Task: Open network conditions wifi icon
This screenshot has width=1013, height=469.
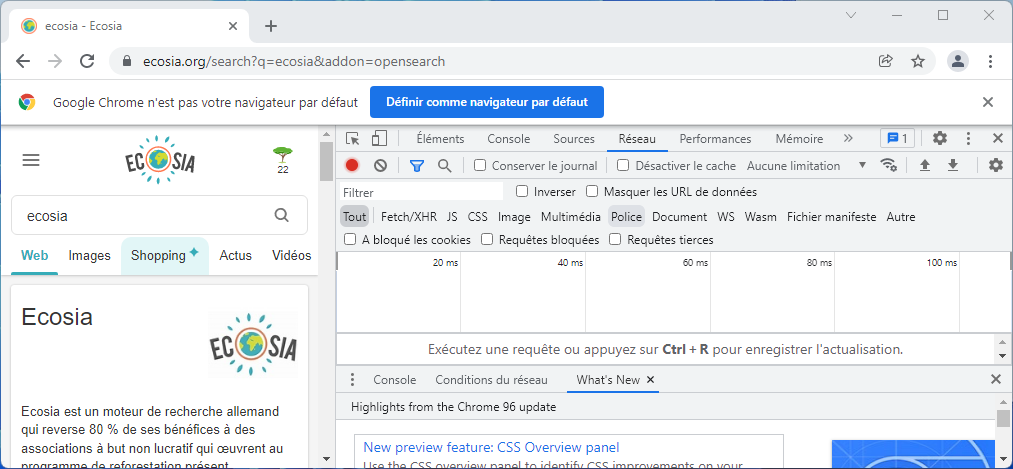Action: (x=890, y=166)
